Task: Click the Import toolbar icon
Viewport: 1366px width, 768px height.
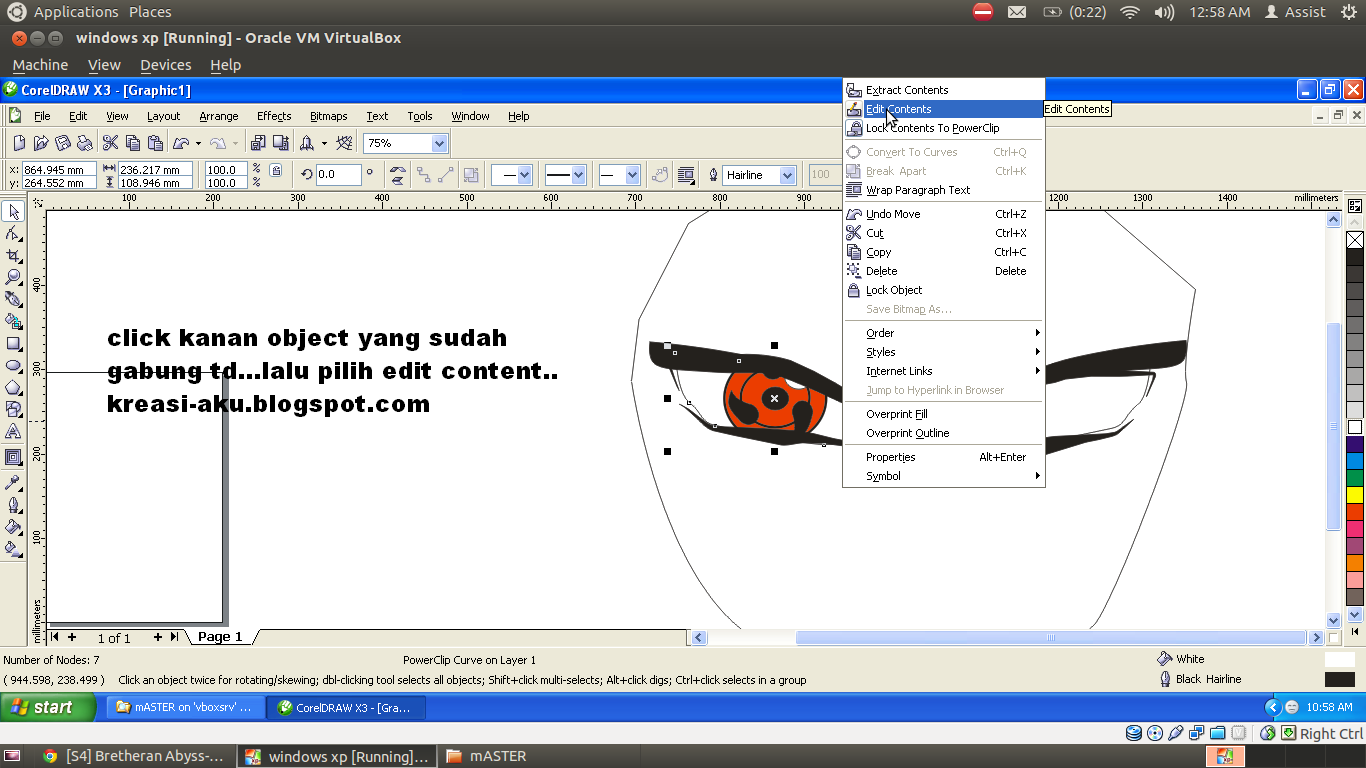Action: (259, 143)
